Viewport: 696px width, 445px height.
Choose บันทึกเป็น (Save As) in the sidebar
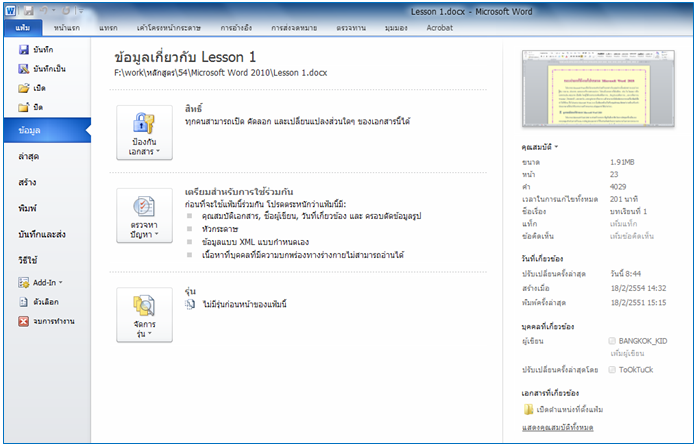point(42,69)
